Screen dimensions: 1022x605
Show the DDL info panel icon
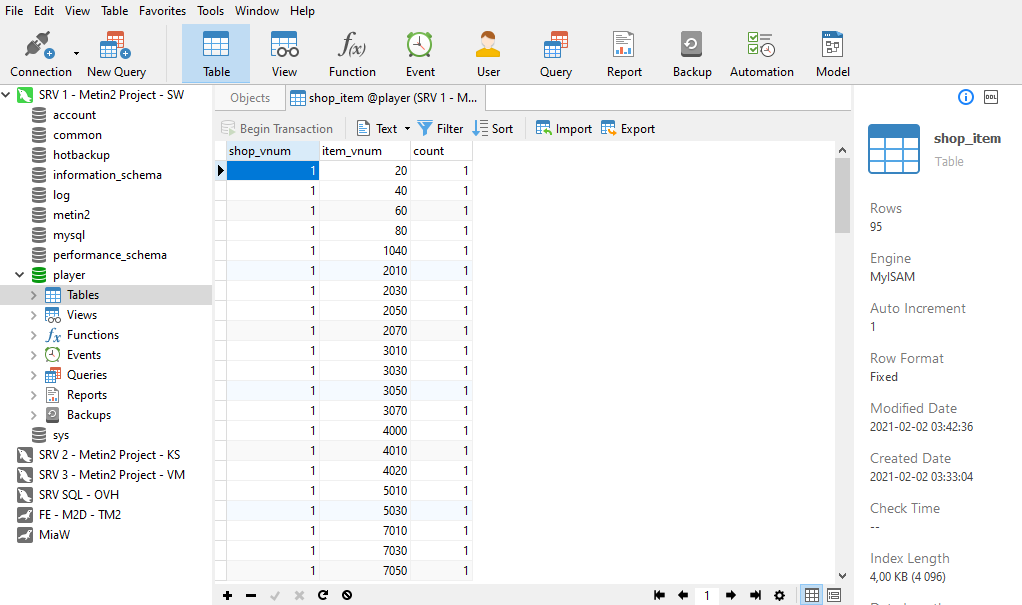pyautogui.click(x=991, y=97)
